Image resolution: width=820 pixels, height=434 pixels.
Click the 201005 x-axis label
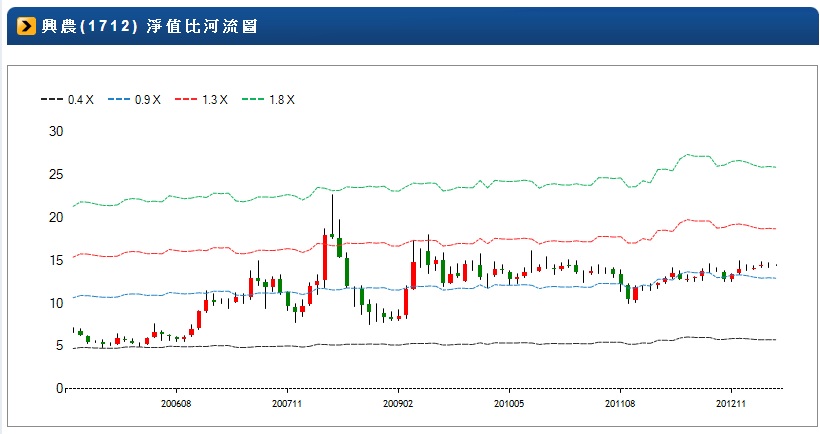click(509, 404)
